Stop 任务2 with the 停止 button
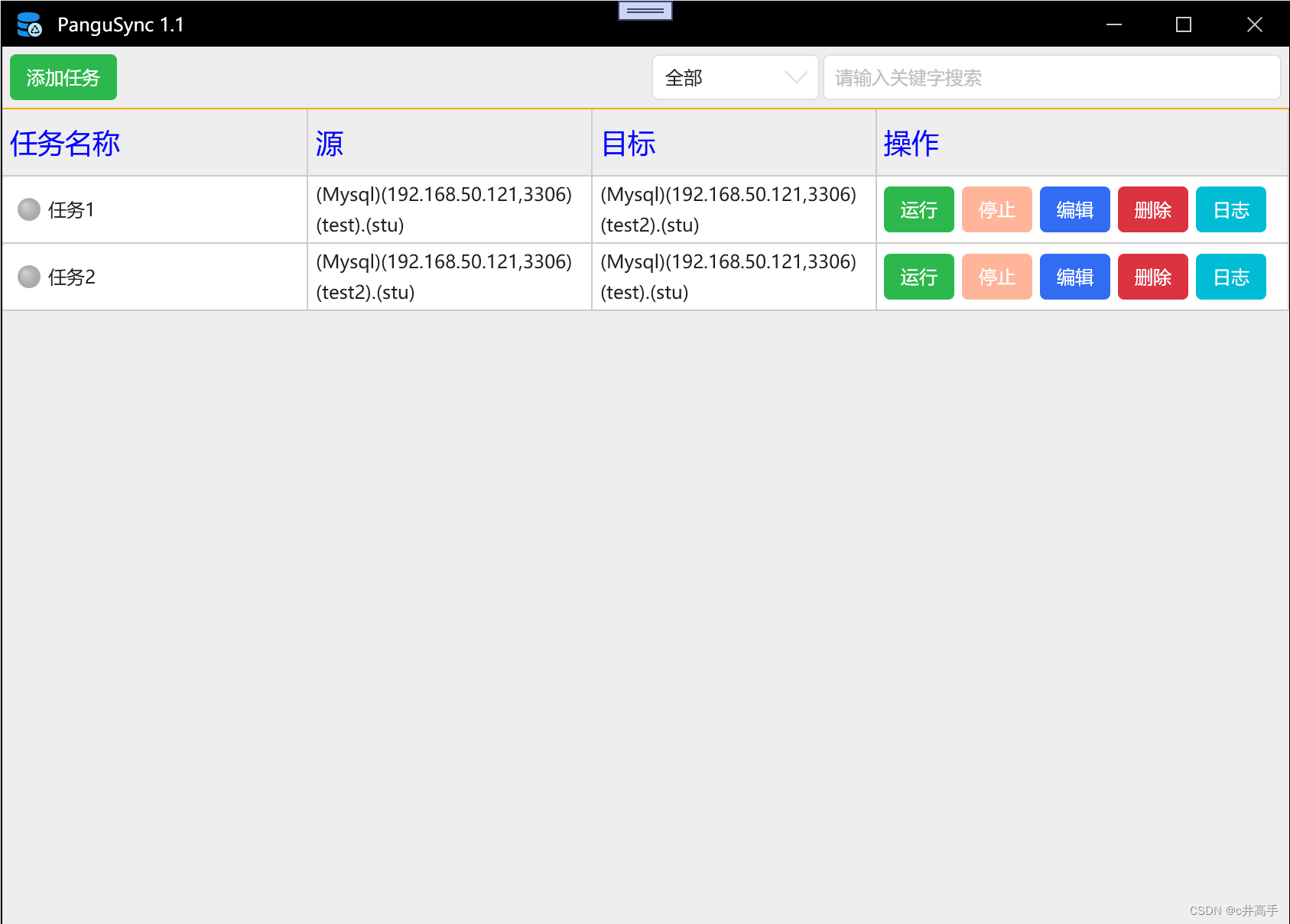 pyautogui.click(x=997, y=277)
